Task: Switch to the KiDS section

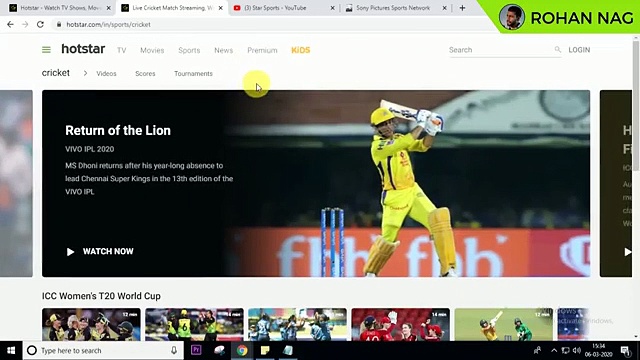Action: (x=300, y=50)
